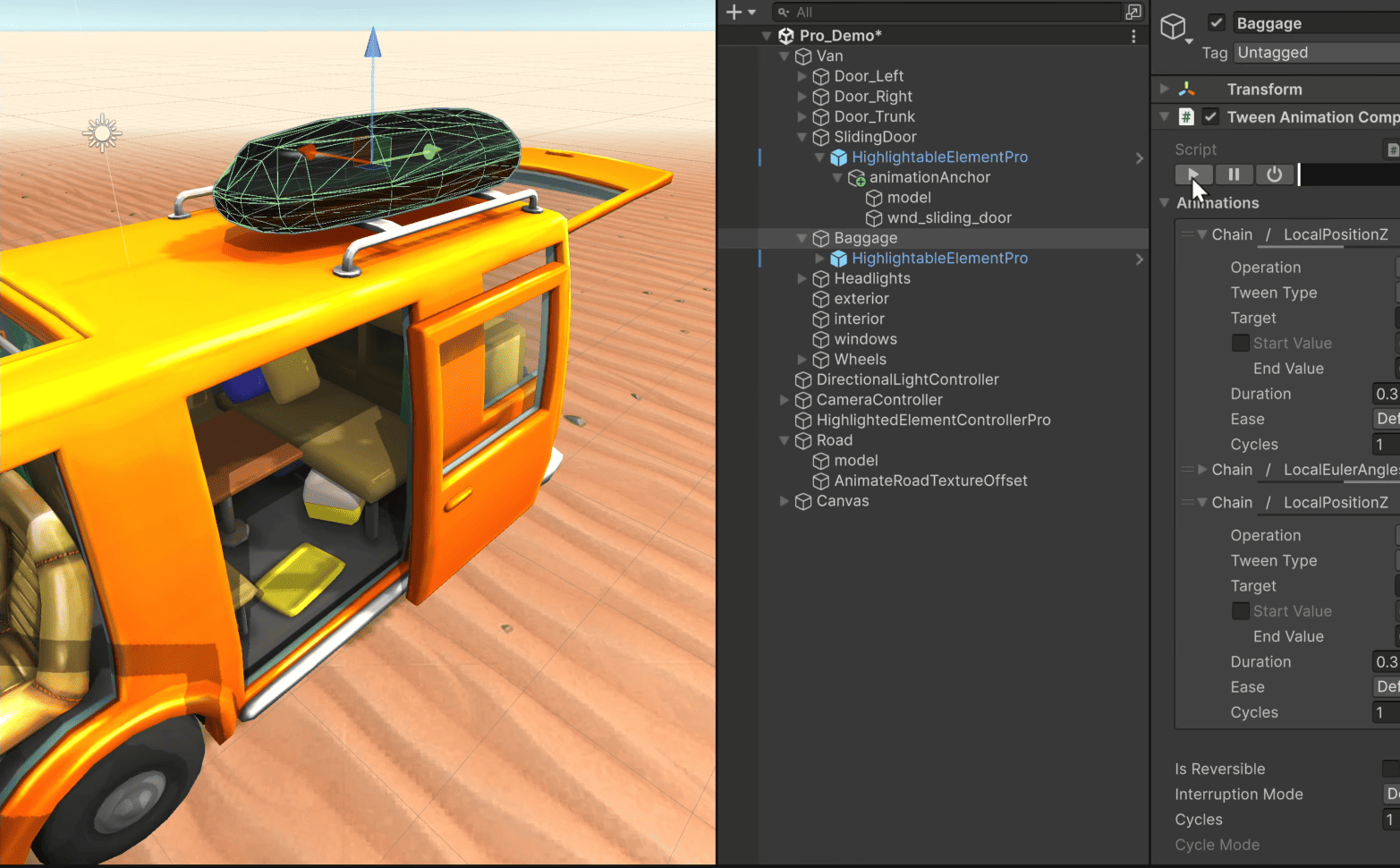Collapse the SlidingDoor tree item
This screenshot has height=868, width=1400.
[x=802, y=138]
